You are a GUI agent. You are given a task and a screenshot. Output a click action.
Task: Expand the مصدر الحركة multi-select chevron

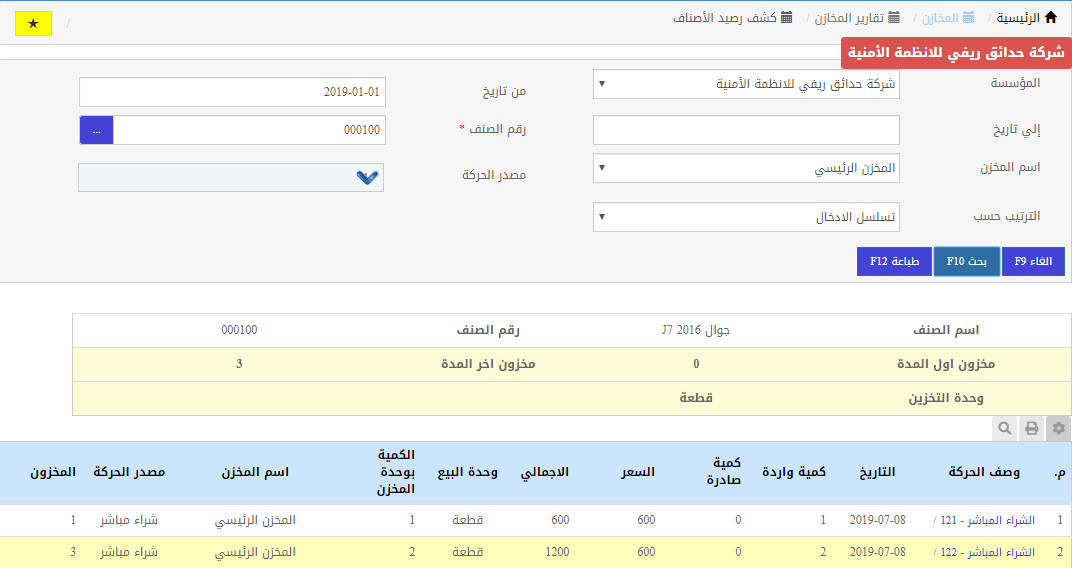coord(366,177)
